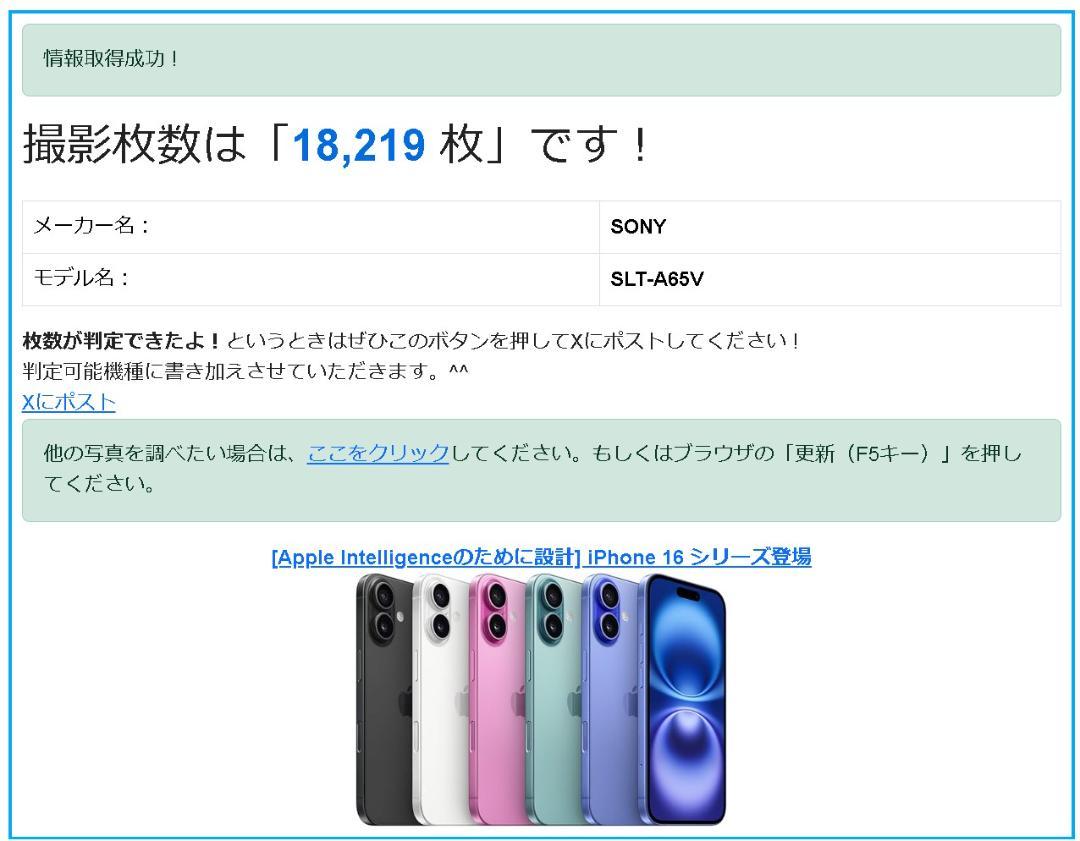Viewport: 1080px width, 841px height.
Task: Click the pink iPhone's camera lens
Action: click(x=496, y=596)
